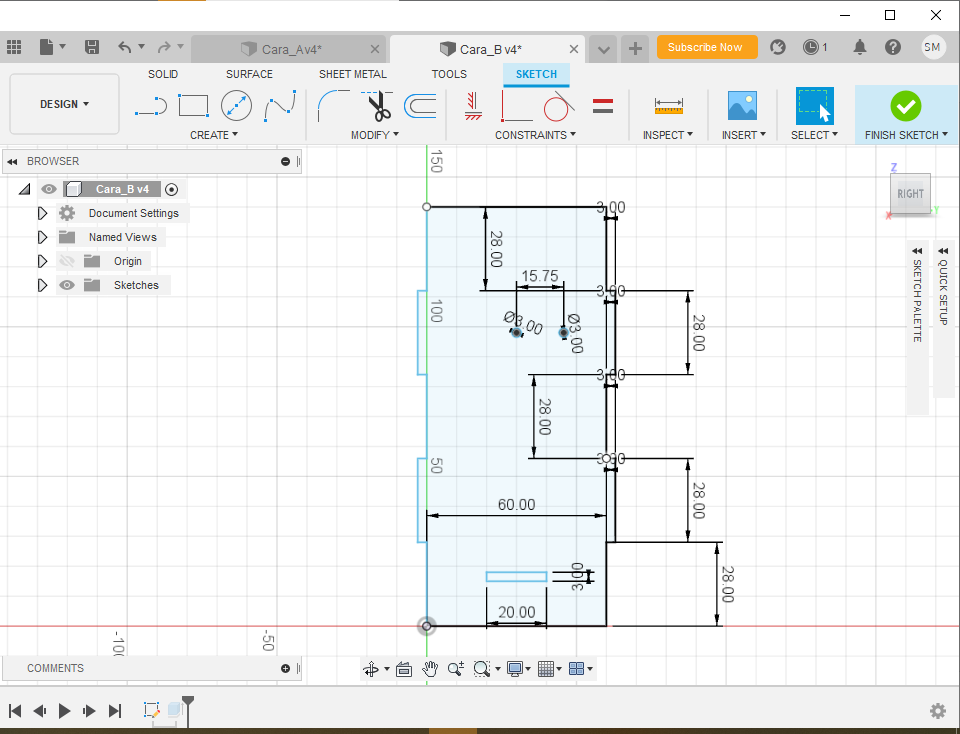Select the Line tool
Image resolution: width=960 pixels, height=734 pixels.
(151, 107)
